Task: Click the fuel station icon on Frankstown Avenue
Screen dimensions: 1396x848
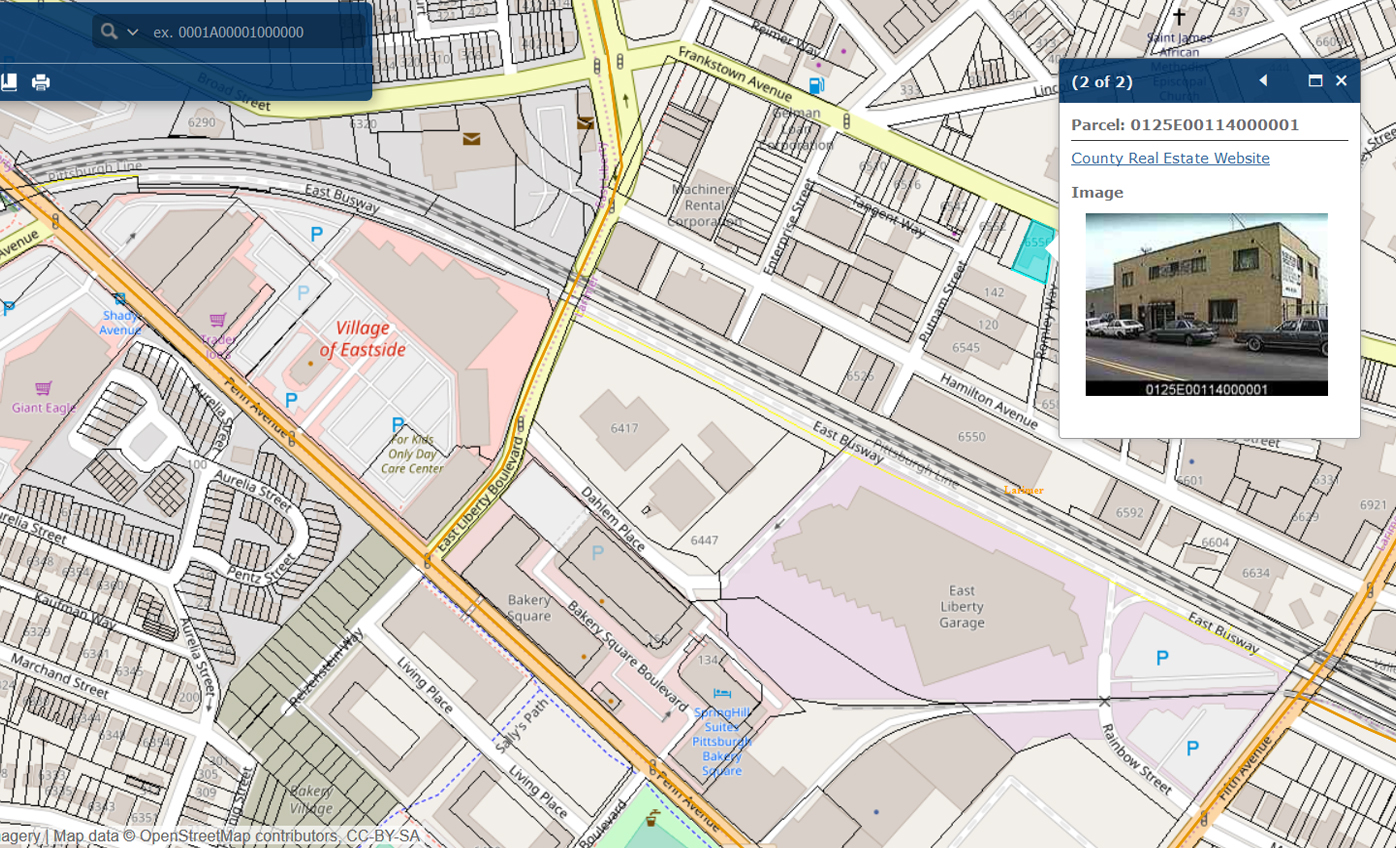Action: pos(816,86)
